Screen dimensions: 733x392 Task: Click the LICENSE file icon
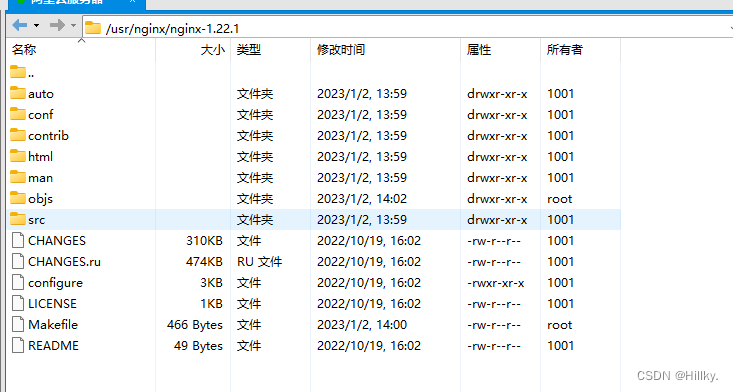(x=18, y=303)
